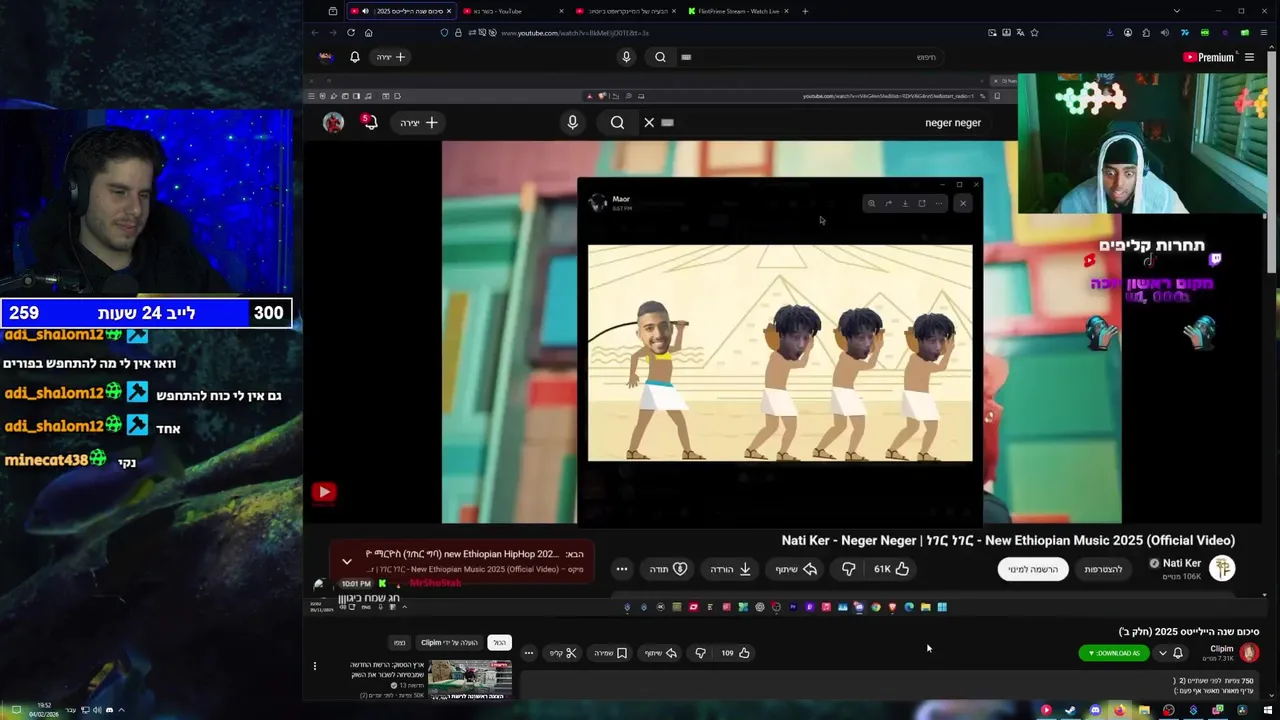Clear the neger neger search with the X
The height and width of the screenshot is (720, 1280).
(649, 122)
